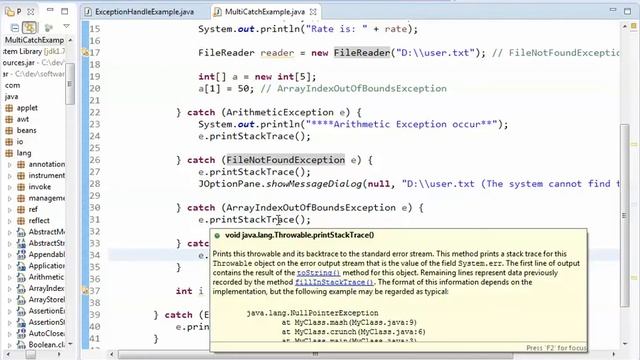Select the System Library jdk entry
This screenshot has width=640, height=360.
[33, 51]
